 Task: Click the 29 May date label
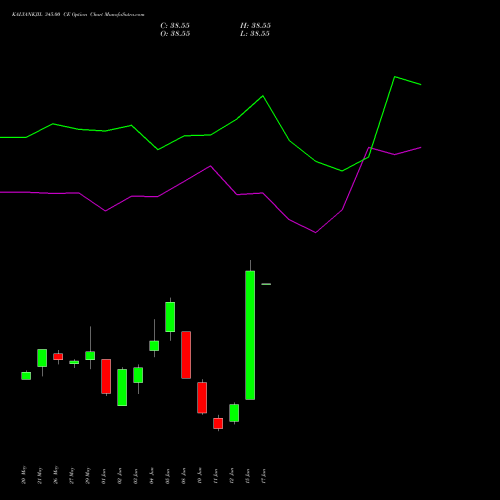(x=88, y=475)
